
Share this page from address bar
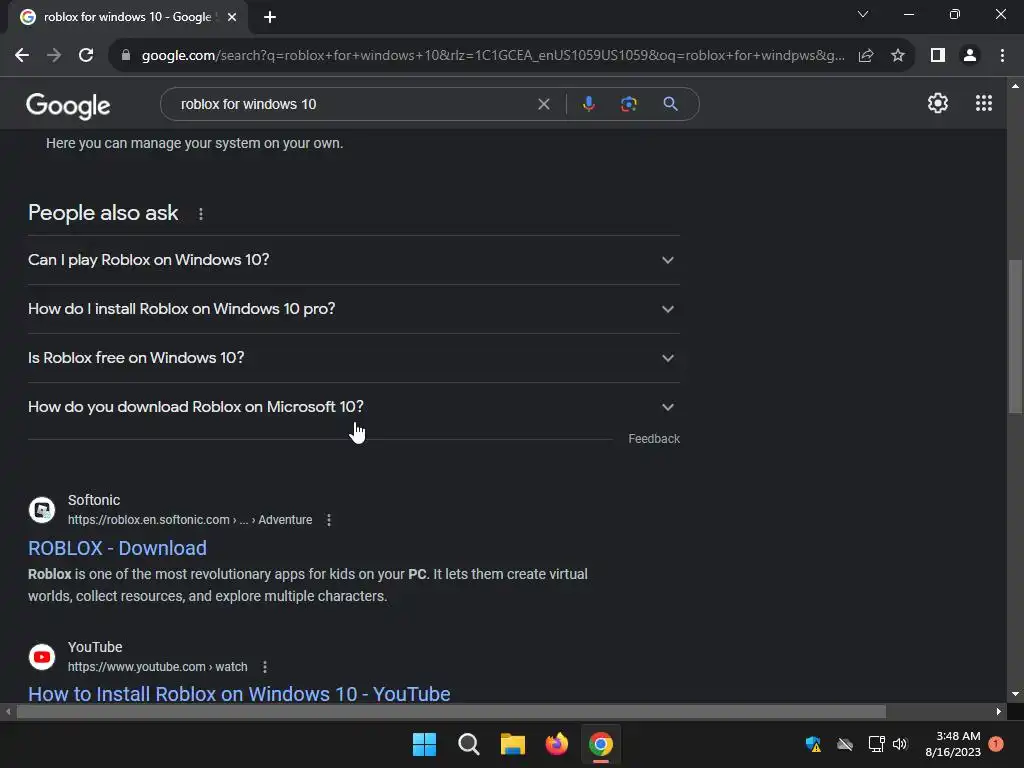click(x=866, y=56)
